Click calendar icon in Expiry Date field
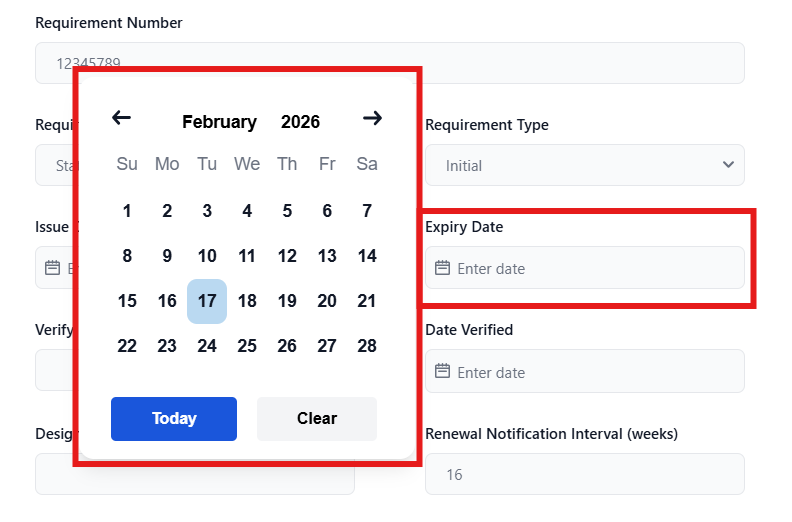792x522 pixels. [442, 268]
